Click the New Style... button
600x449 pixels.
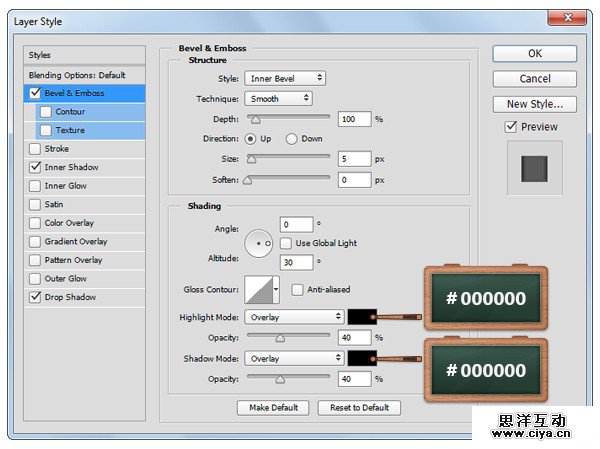(x=534, y=104)
